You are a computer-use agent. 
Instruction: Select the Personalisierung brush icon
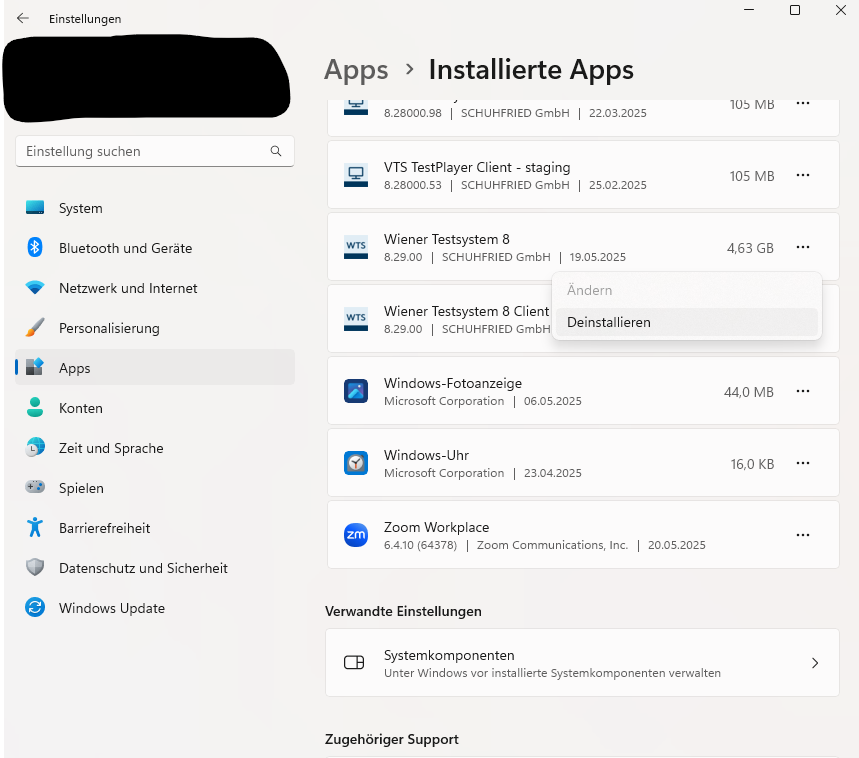pos(35,328)
